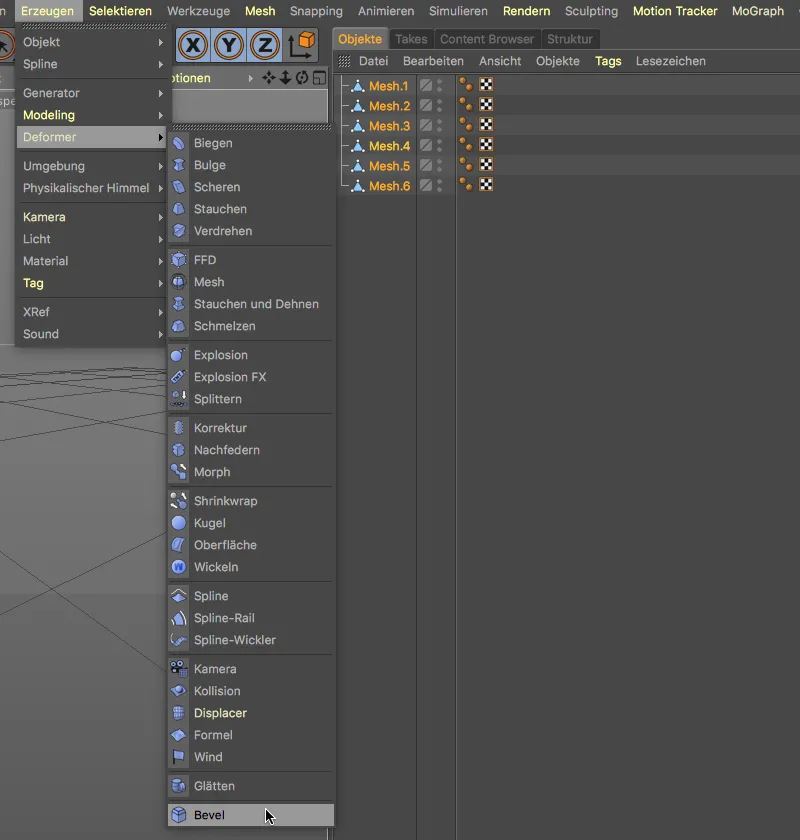Image resolution: width=800 pixels, height=840 pixels.
Task: Open the Sound submenu entry
Action: (x=93, y=334)
